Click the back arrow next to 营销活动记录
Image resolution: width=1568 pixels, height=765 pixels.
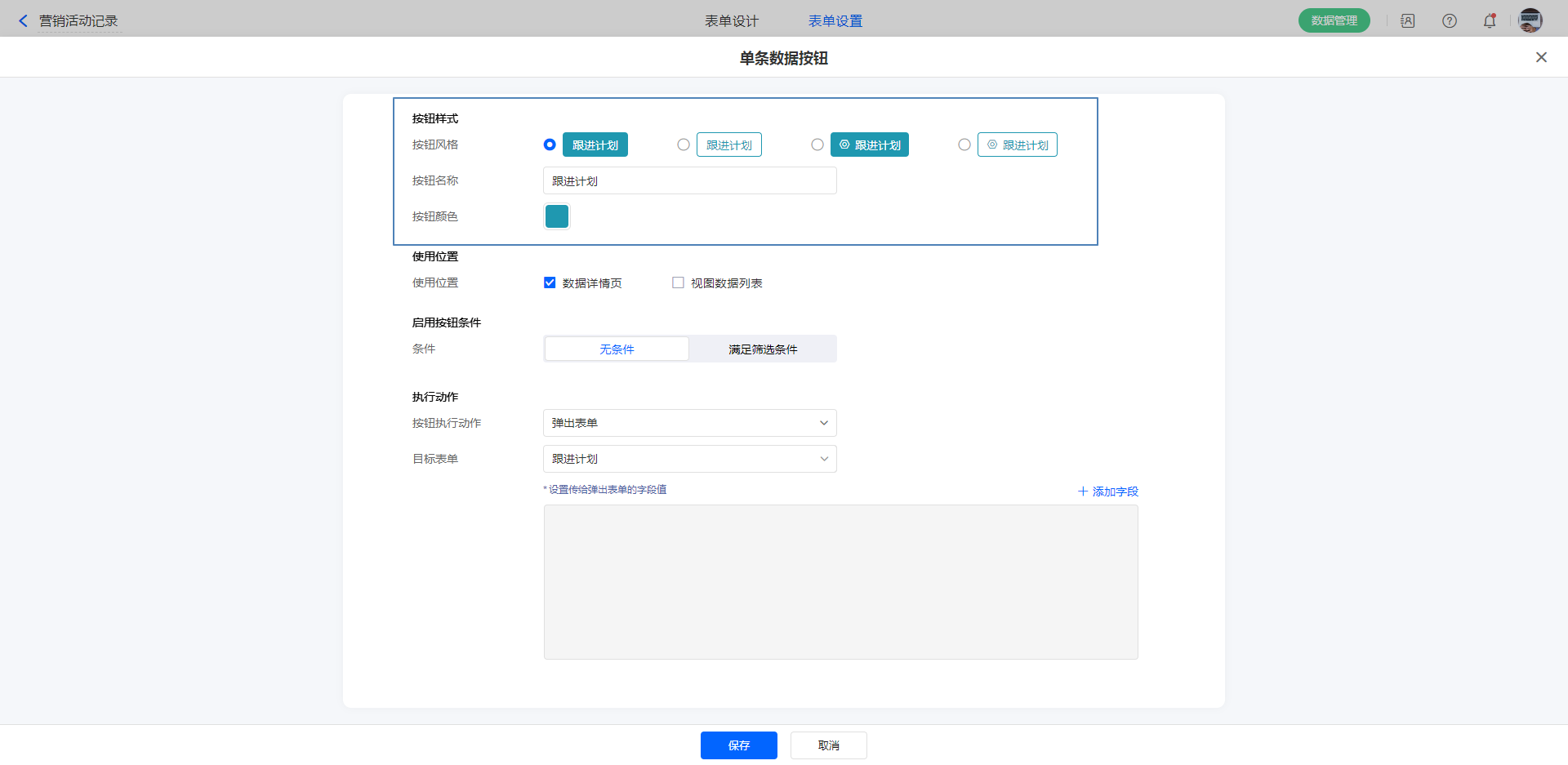pos(23,21)
